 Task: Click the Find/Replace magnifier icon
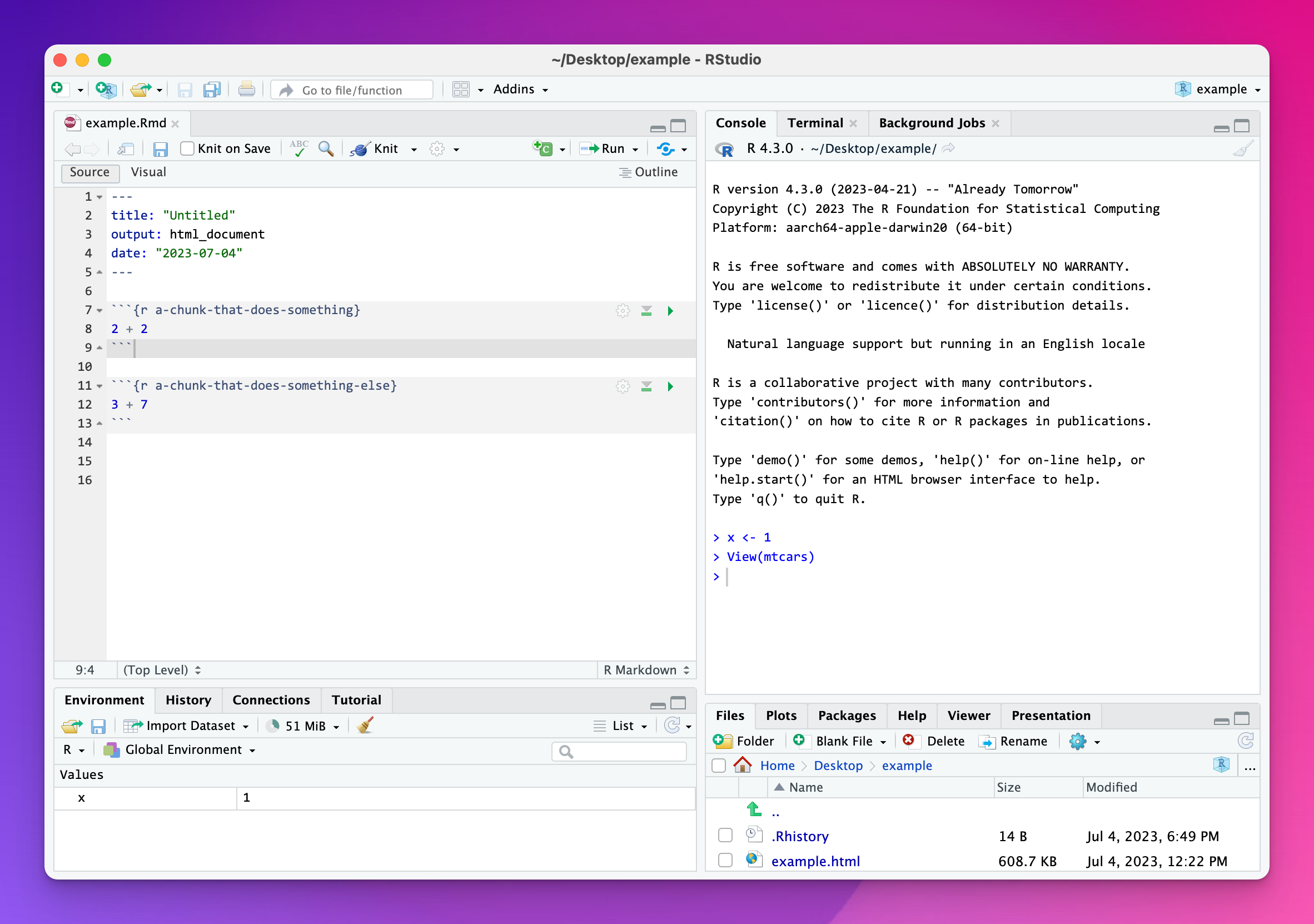(x=326, y=149)
